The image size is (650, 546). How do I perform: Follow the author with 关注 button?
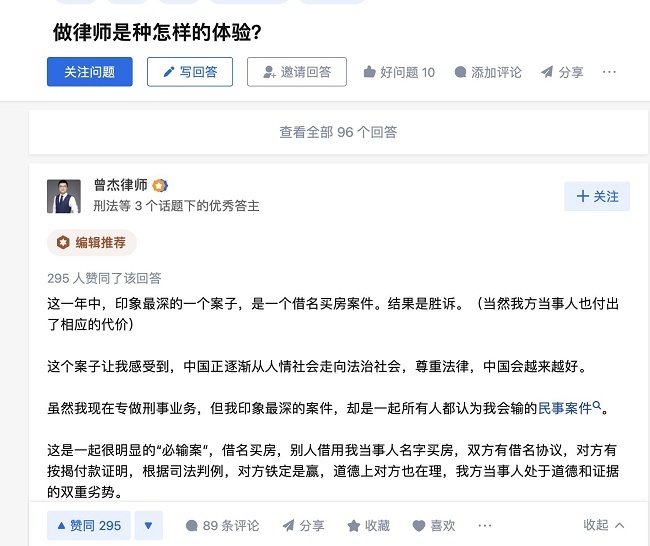[598, 196]
